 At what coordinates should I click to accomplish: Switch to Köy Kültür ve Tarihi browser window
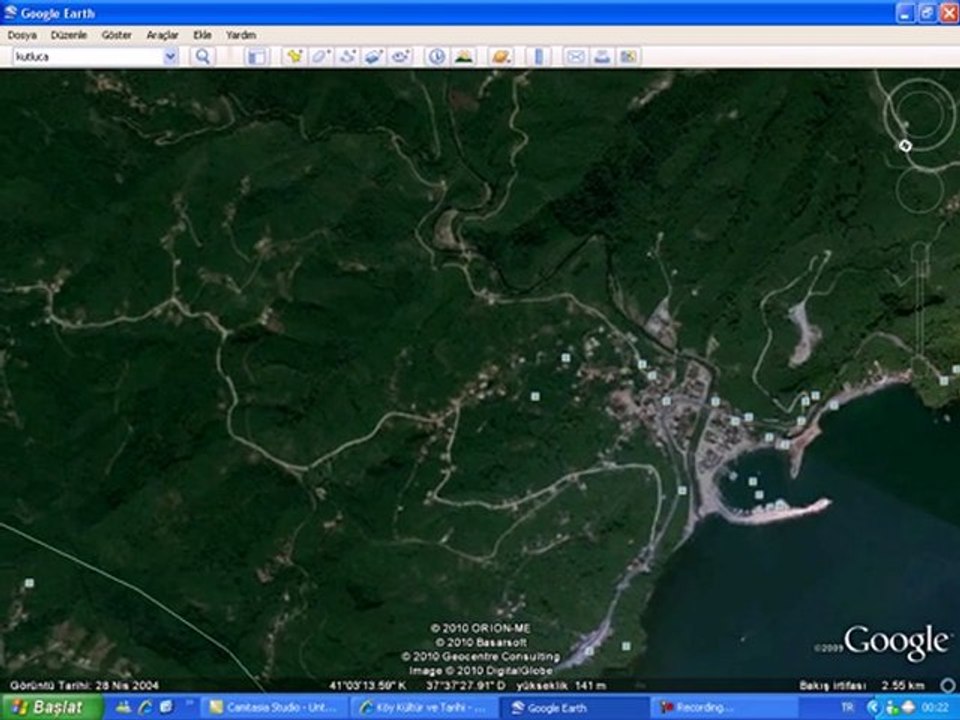(425, 708)
